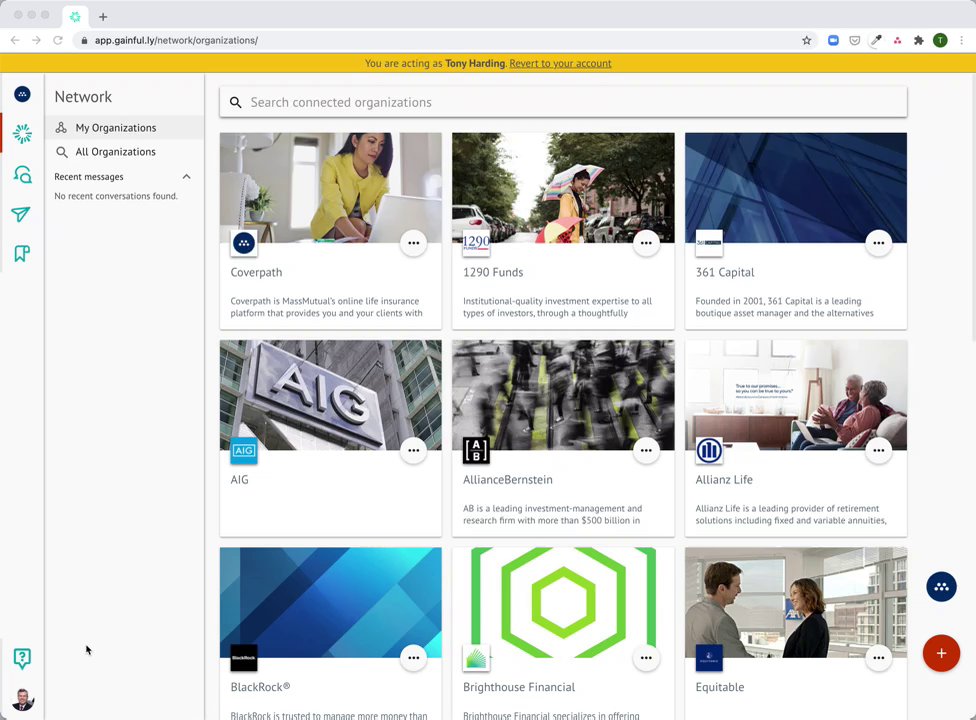The image size is (976, 720).
Task: Click the blue floating Coverpath button
Action: (x=941, y=587)
